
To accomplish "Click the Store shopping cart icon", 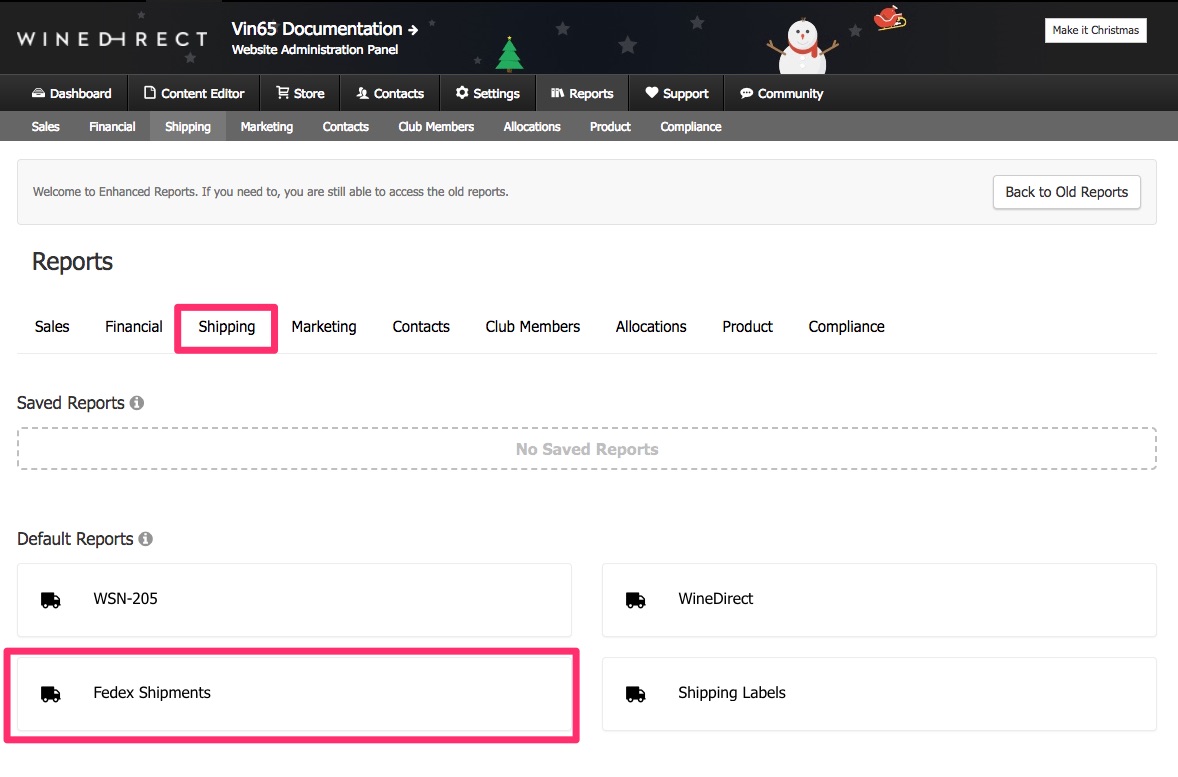I will 283,93.
